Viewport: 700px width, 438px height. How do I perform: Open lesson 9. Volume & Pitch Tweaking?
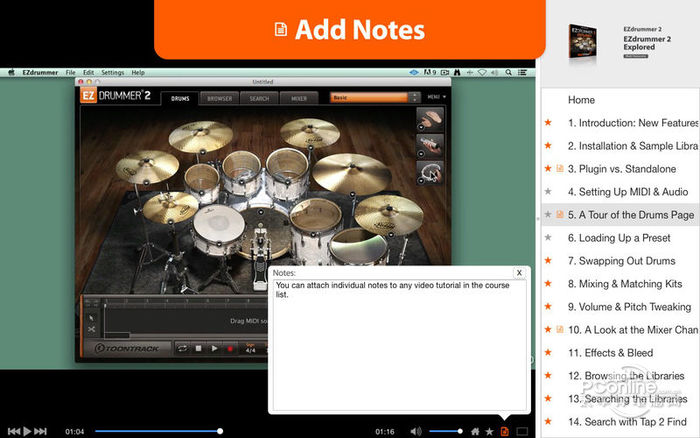(629, 307)
